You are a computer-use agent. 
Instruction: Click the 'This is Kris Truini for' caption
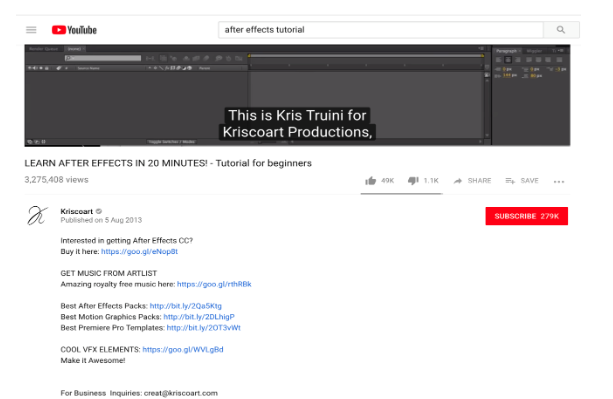pos(297,115)
